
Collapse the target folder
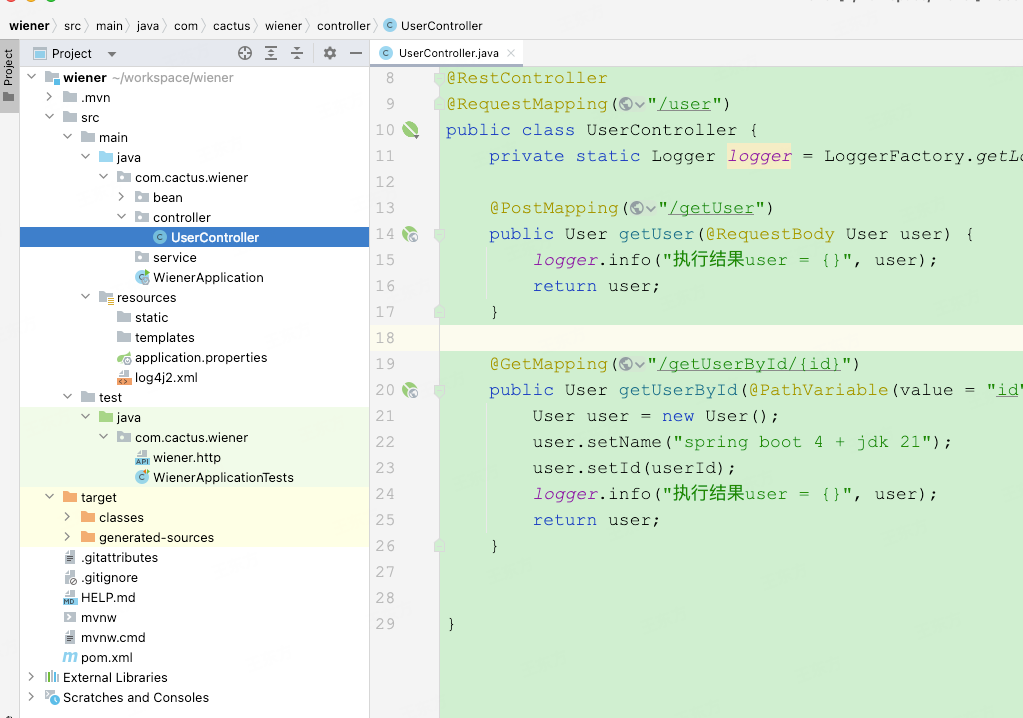pos(50,497)
